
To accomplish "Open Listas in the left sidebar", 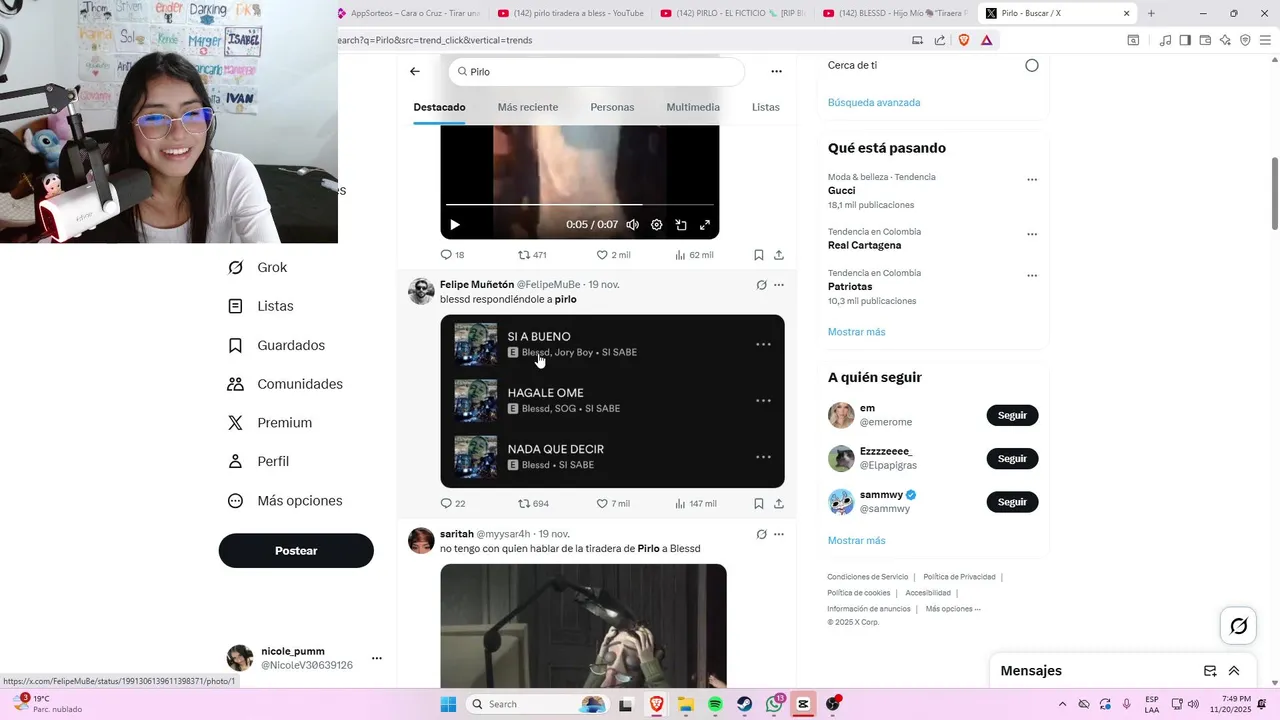I will [x=260, y=306].
